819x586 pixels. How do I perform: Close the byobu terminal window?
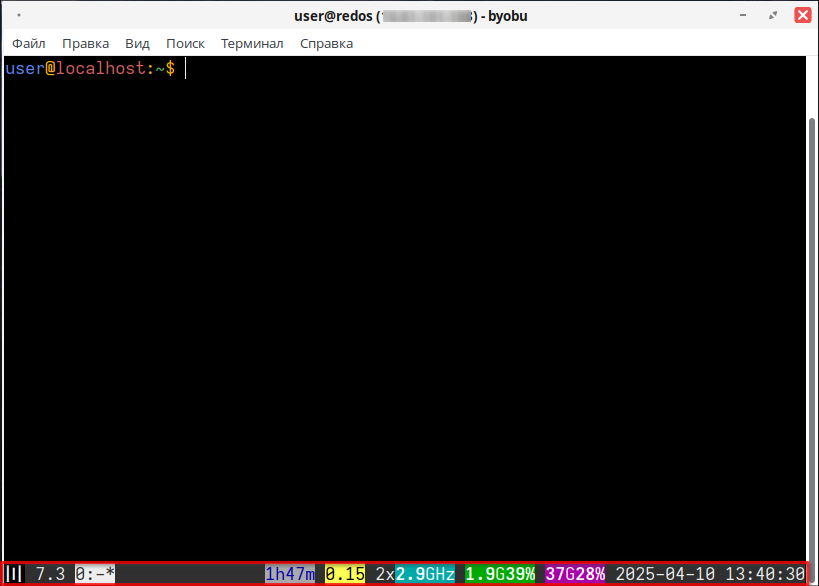click(803, 15)
